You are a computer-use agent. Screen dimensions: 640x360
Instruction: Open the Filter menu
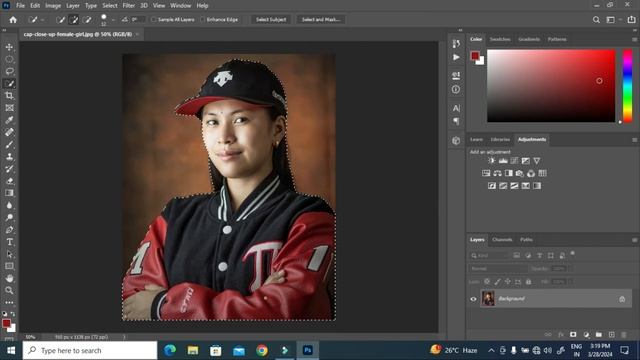129,6
